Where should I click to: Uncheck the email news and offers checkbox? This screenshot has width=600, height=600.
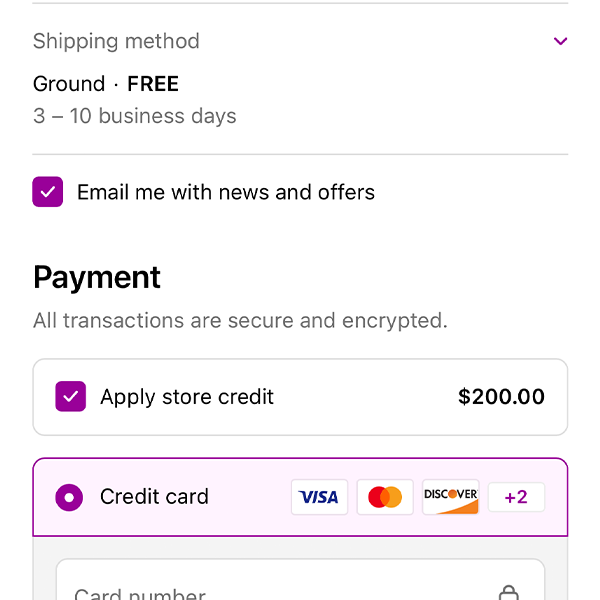click(x=48, y=192)
